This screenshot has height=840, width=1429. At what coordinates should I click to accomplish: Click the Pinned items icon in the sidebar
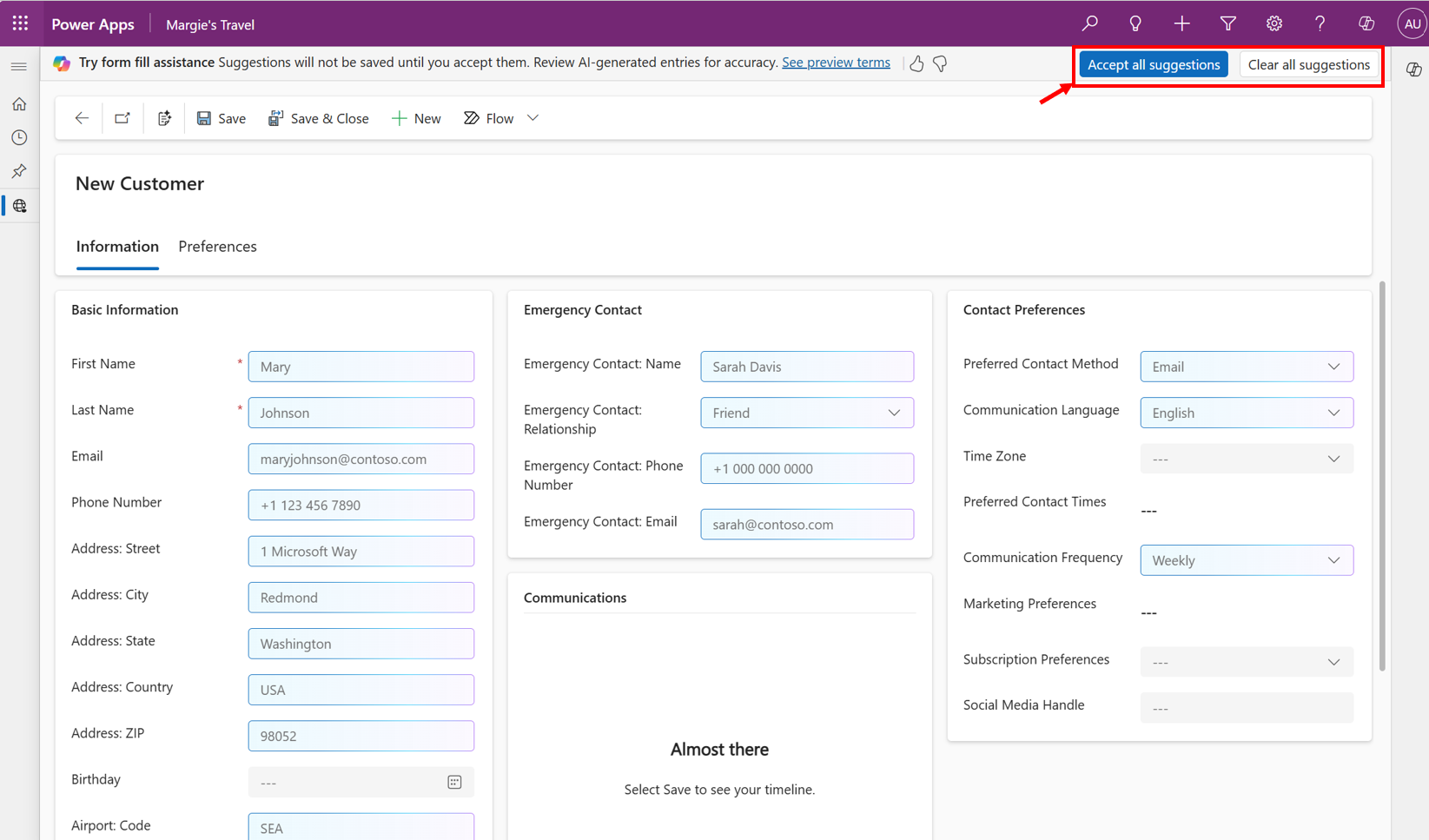click(19, 171)
